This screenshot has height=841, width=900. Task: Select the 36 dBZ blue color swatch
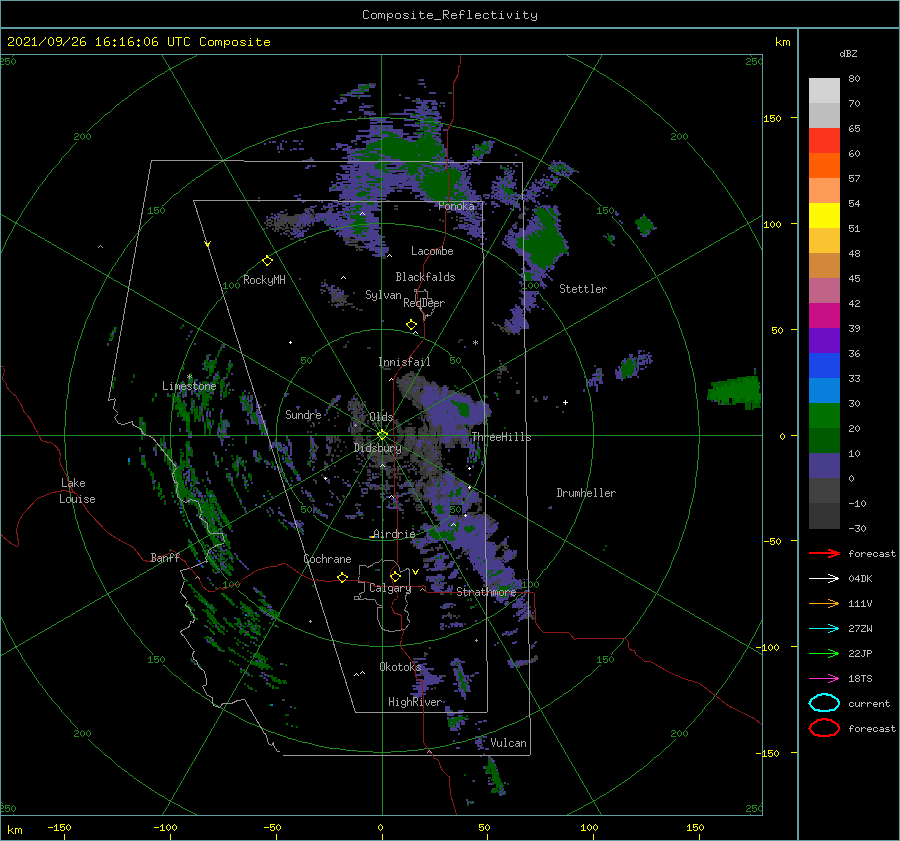click(x=824, y=365)
